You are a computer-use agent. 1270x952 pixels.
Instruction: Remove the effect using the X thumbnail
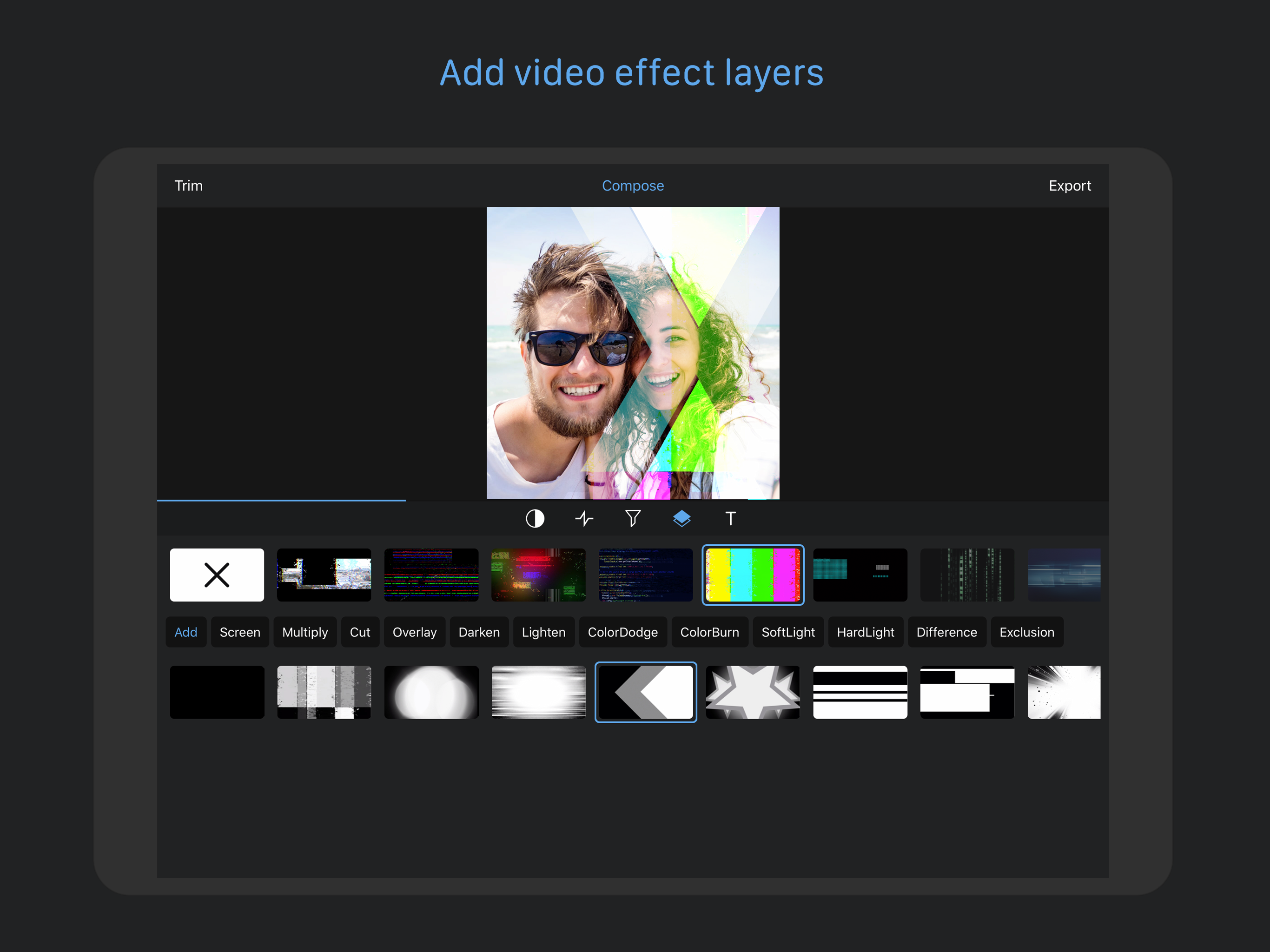(217, 575)
